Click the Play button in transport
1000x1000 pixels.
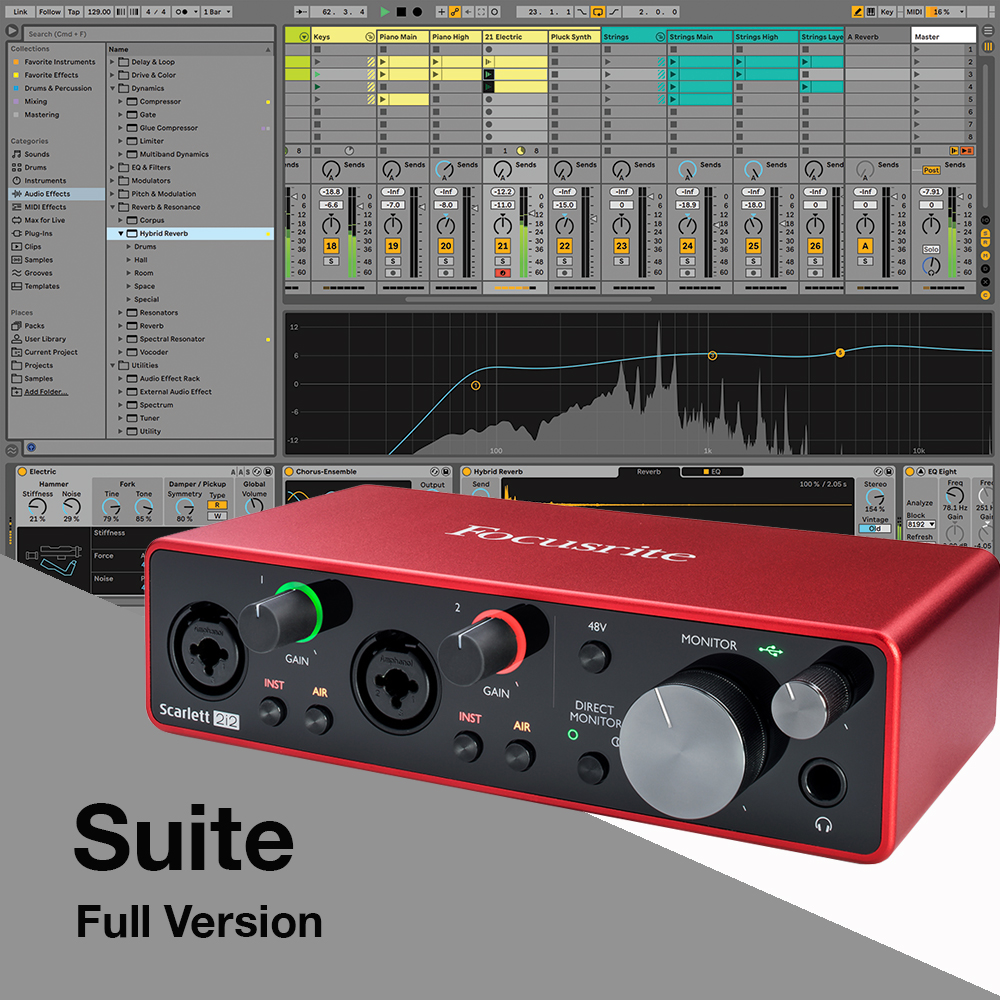(x=385, y=11)
